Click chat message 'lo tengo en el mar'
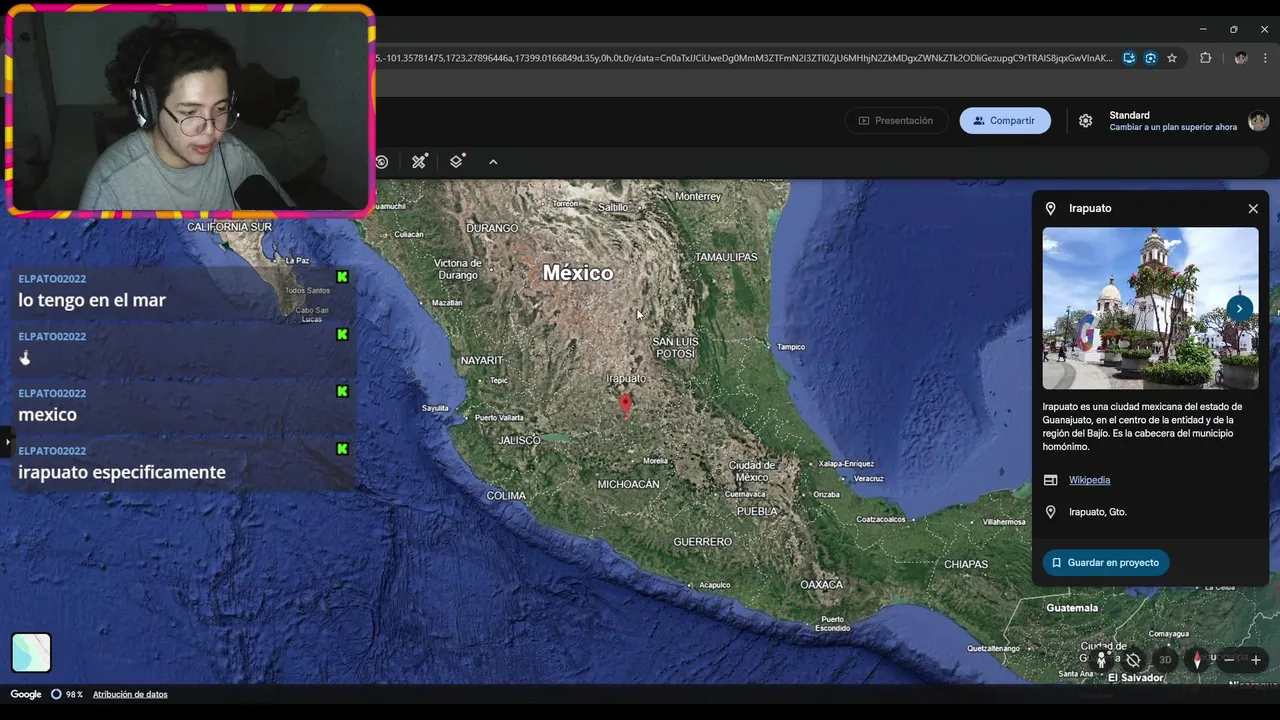 tap(92, 300)
